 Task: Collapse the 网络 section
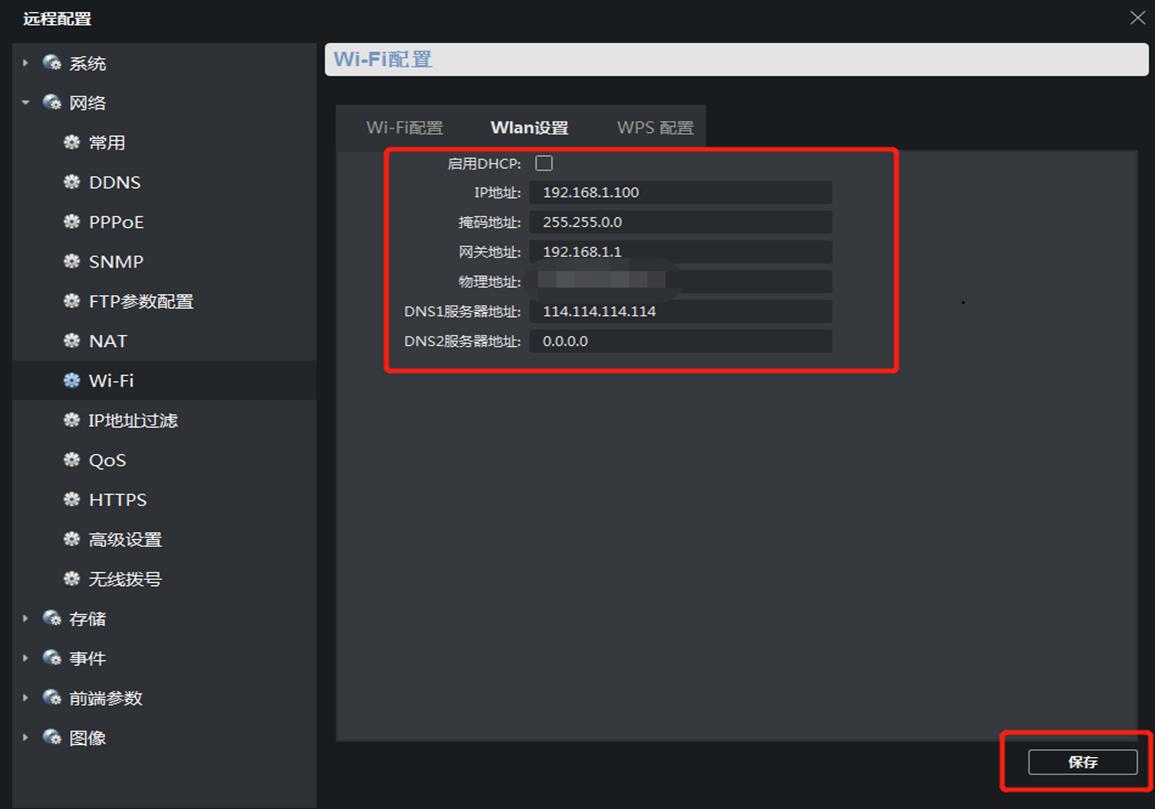25,102
